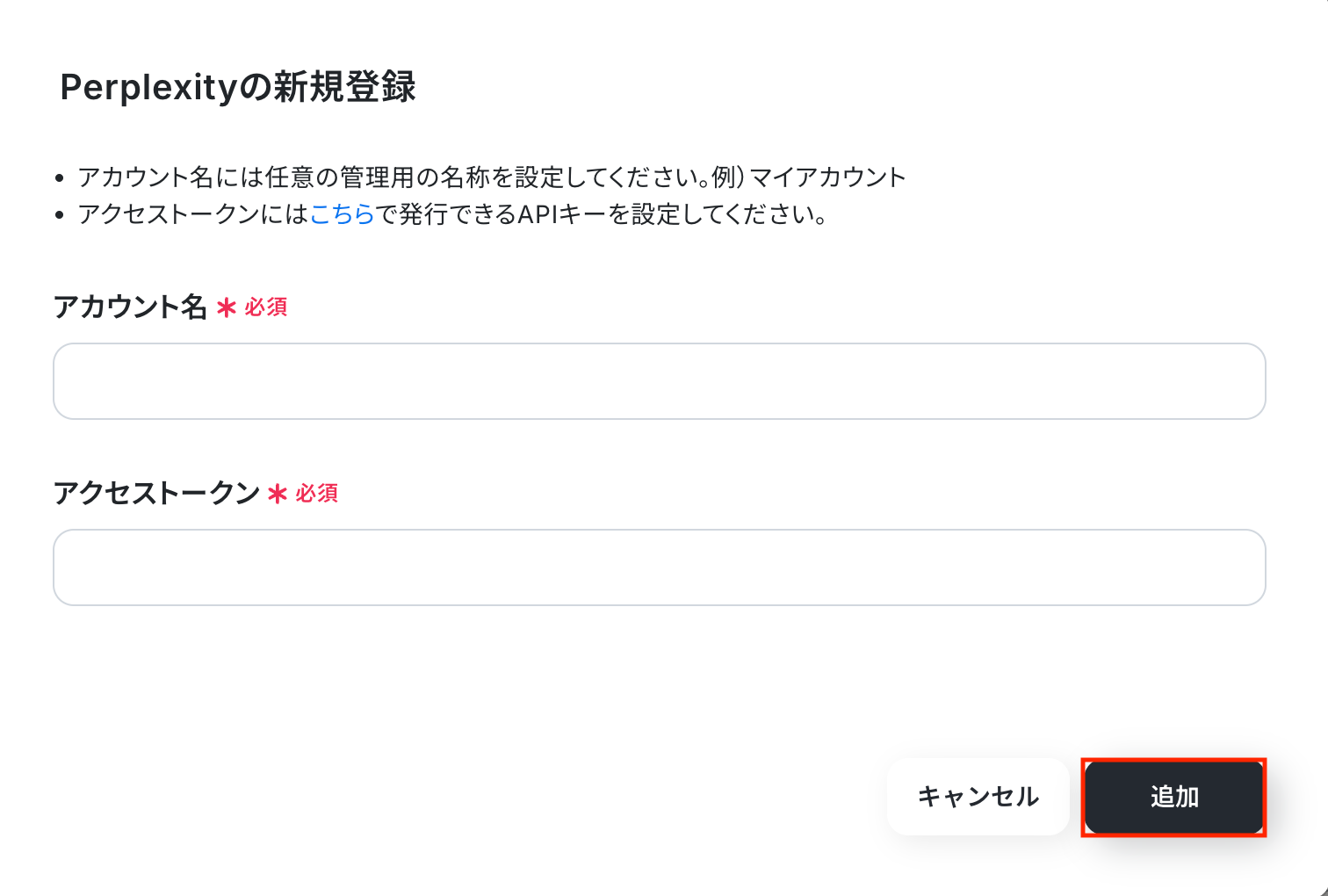Select the アカウント名 field label
Screen dimensions: 1328x896
click(x=130, y=307)
